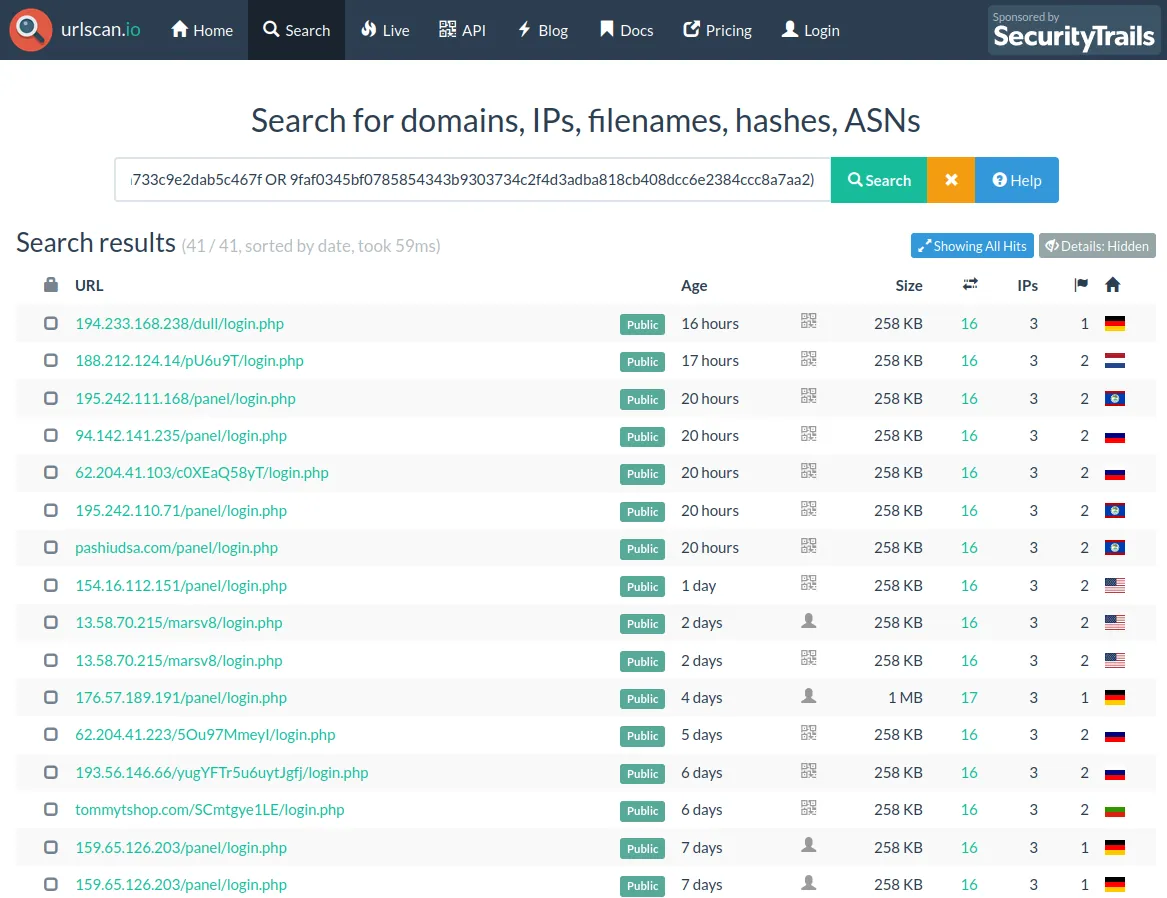Open the Docs page
This screenshot has height=898, width=1167.
(x=626, y=30)
